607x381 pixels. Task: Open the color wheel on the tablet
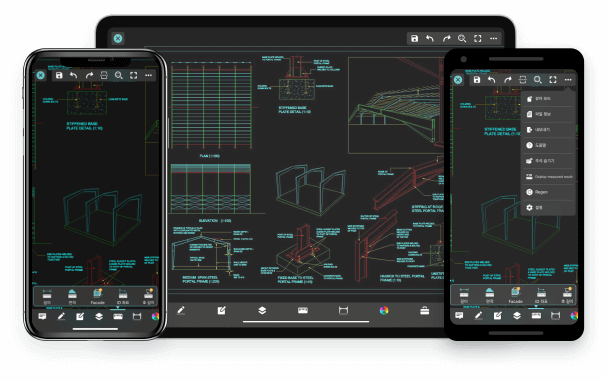[384, 310]
